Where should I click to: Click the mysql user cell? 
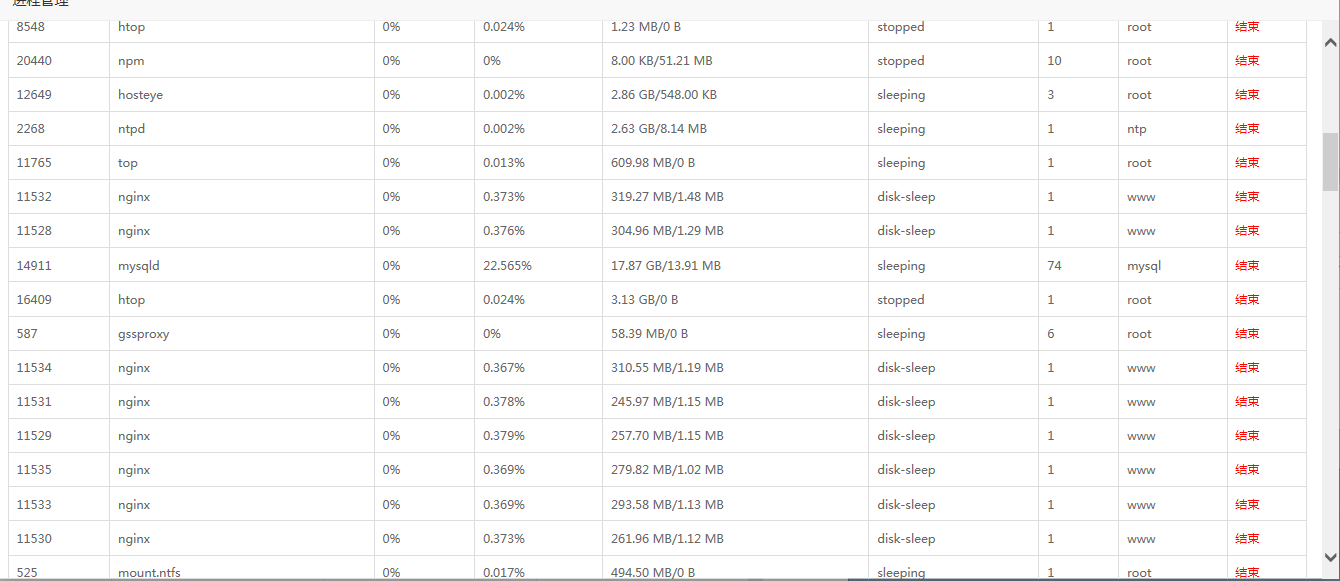(1173, 266)
